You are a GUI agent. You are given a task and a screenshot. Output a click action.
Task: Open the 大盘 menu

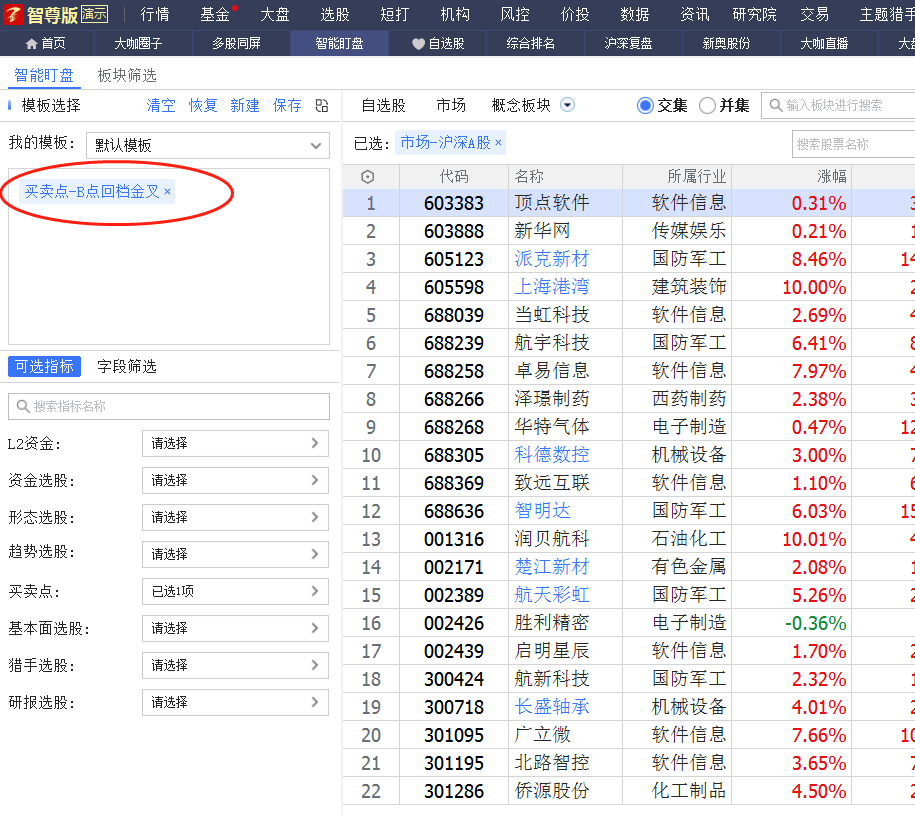coord(275,15)
